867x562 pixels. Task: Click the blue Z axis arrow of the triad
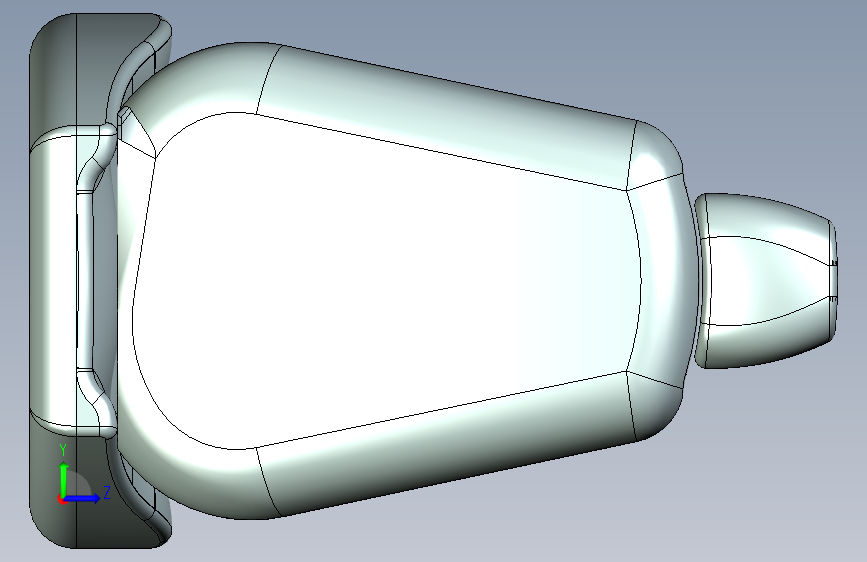[x=83, y=498]
